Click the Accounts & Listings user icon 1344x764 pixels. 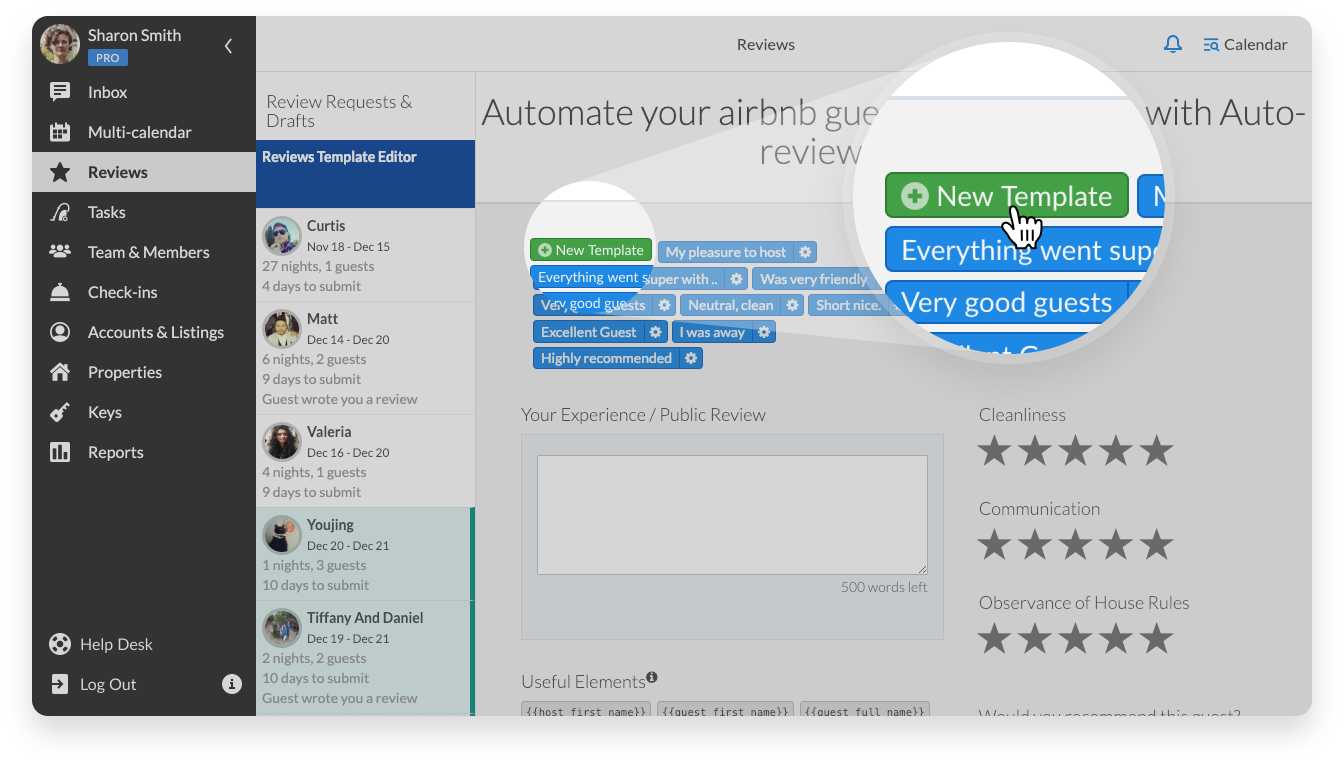(x=60, y=332)
